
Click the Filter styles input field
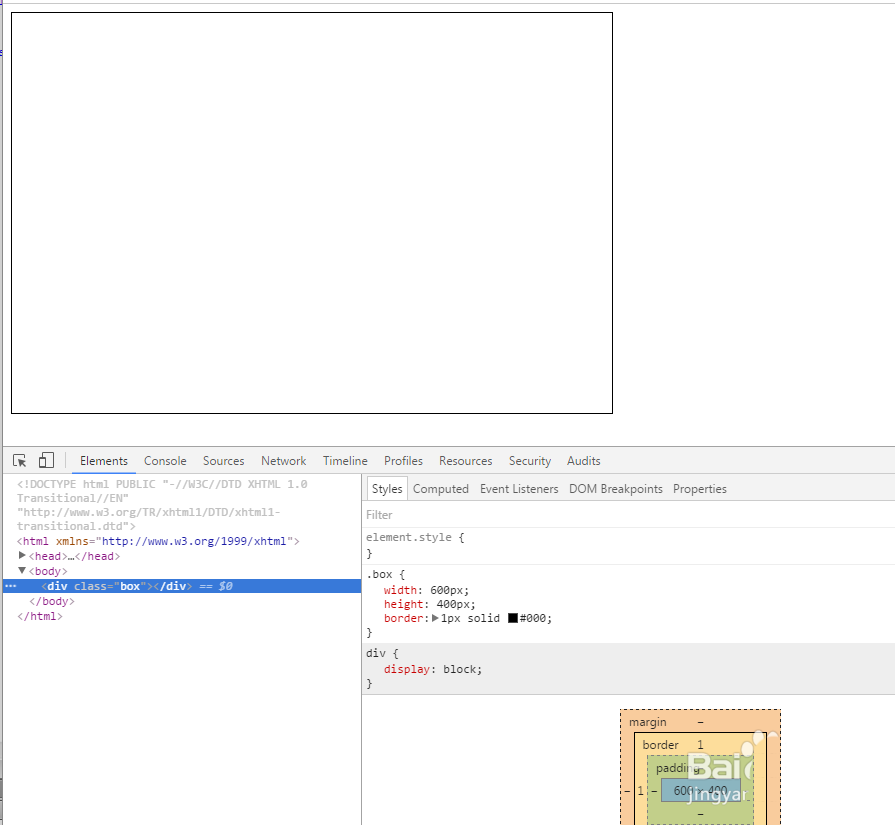(x=600, y=515)
